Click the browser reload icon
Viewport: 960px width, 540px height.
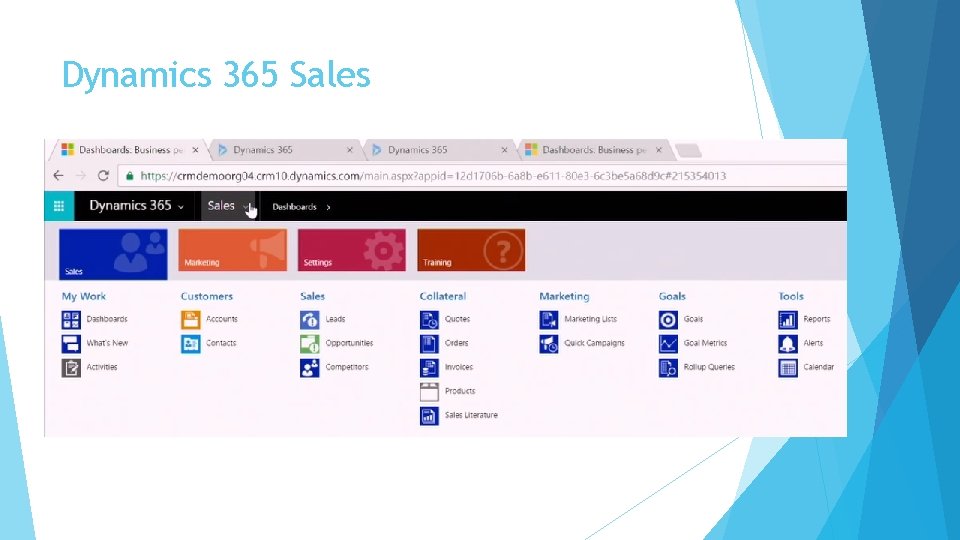[103, 176]
